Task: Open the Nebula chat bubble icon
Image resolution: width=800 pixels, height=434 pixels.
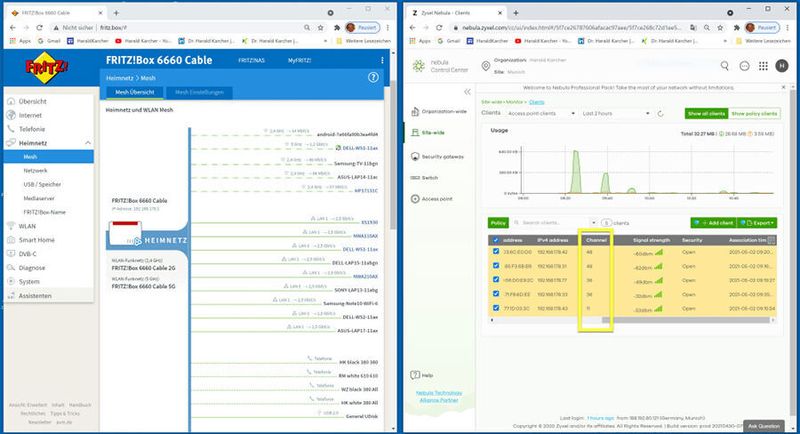Action: click(x=744, y=66)
